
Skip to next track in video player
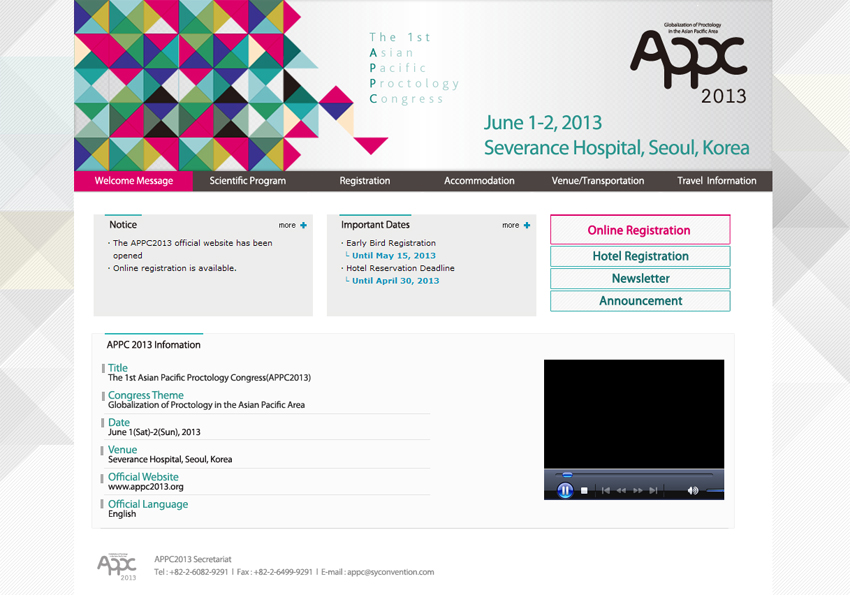click(x=653, y=490)
